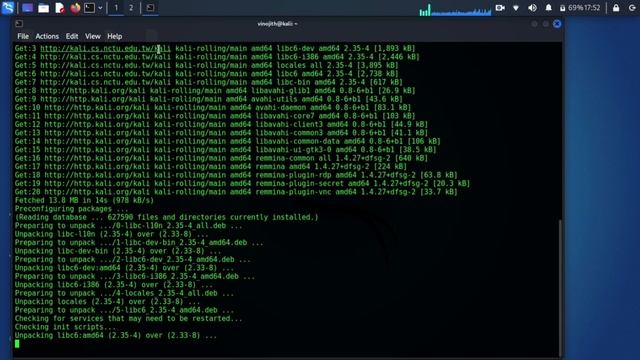Open the Help menu
The height and width of the screenshot is (360, 640).
[115, 36]
